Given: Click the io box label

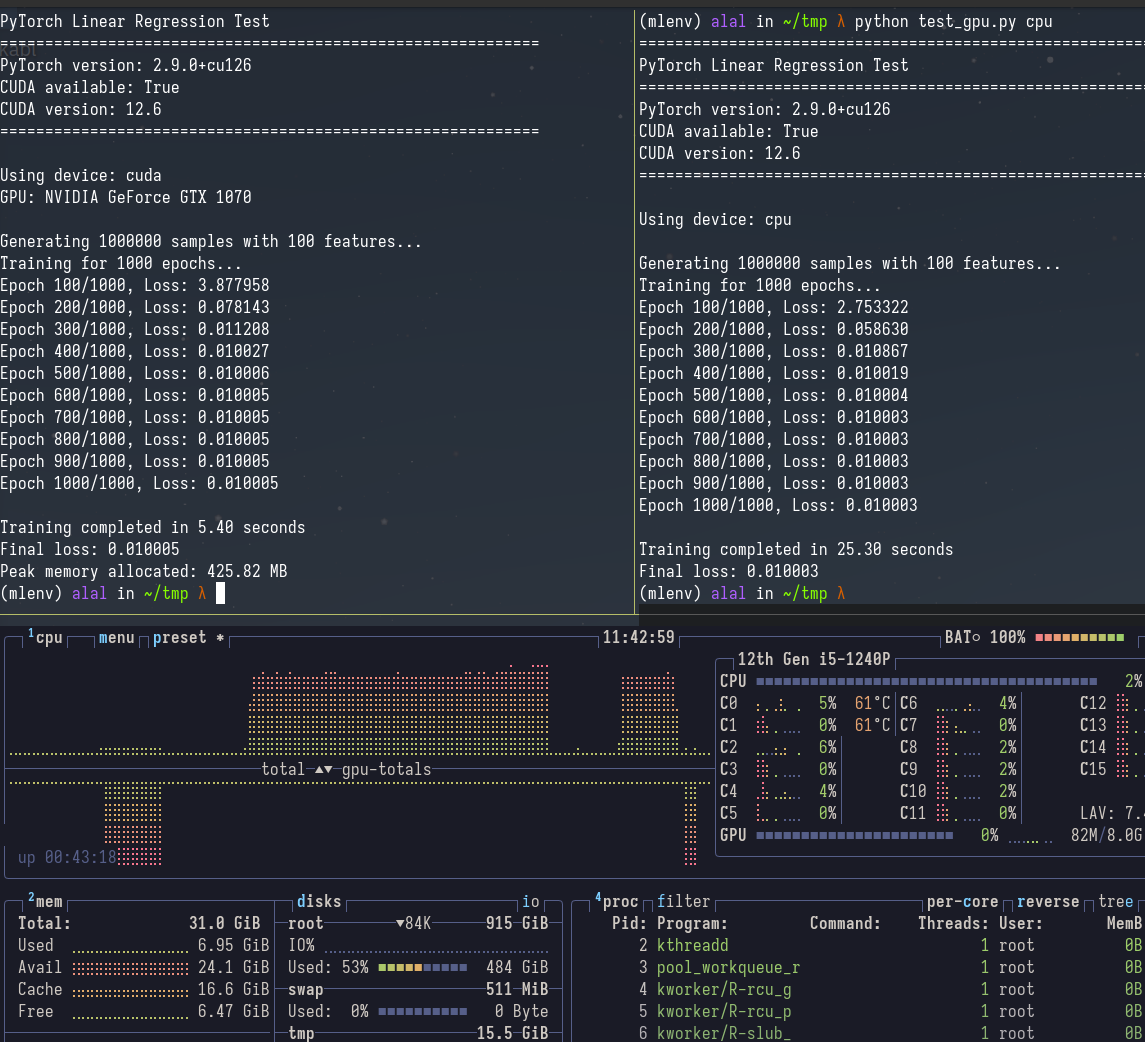Looking at the screenshot, I should click(x=532, y=901).
